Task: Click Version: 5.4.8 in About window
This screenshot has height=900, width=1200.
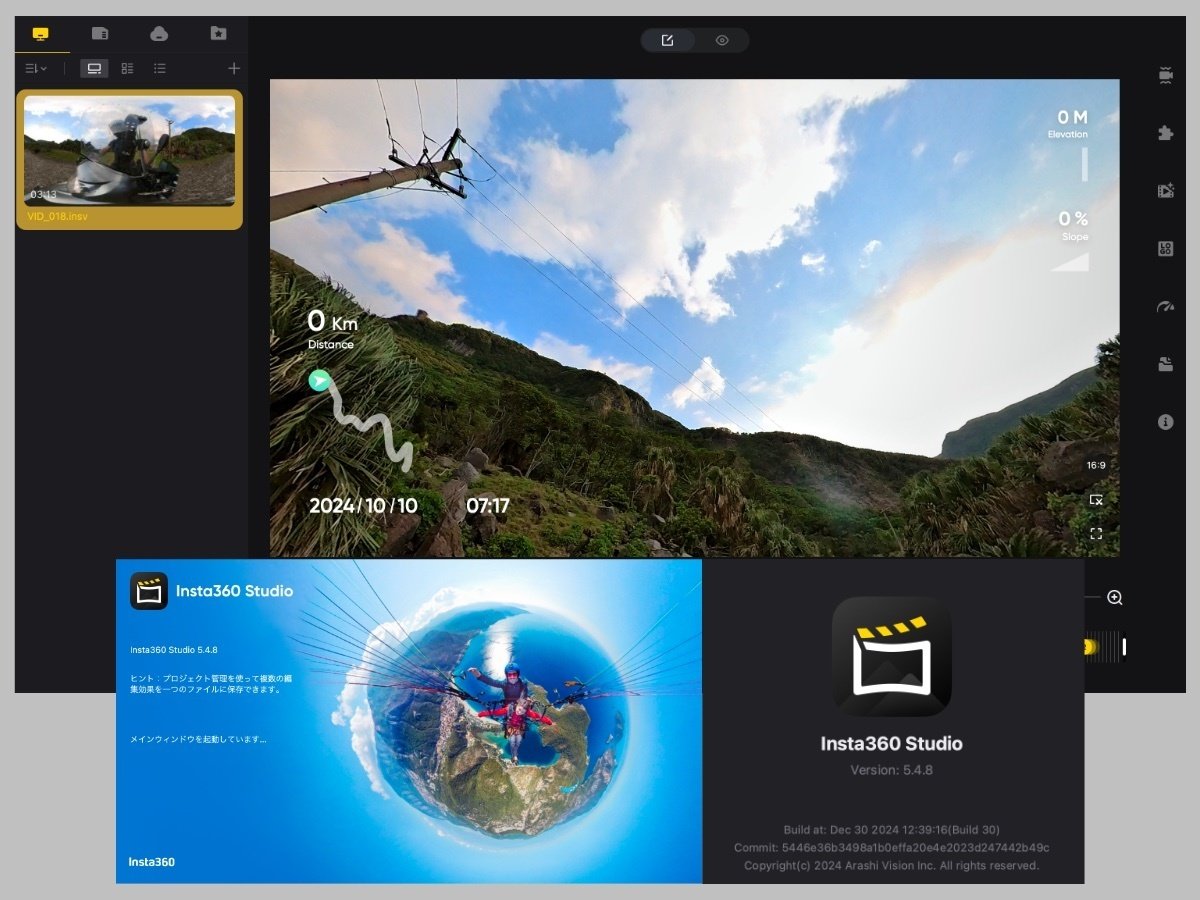Action: click(891, 770)
